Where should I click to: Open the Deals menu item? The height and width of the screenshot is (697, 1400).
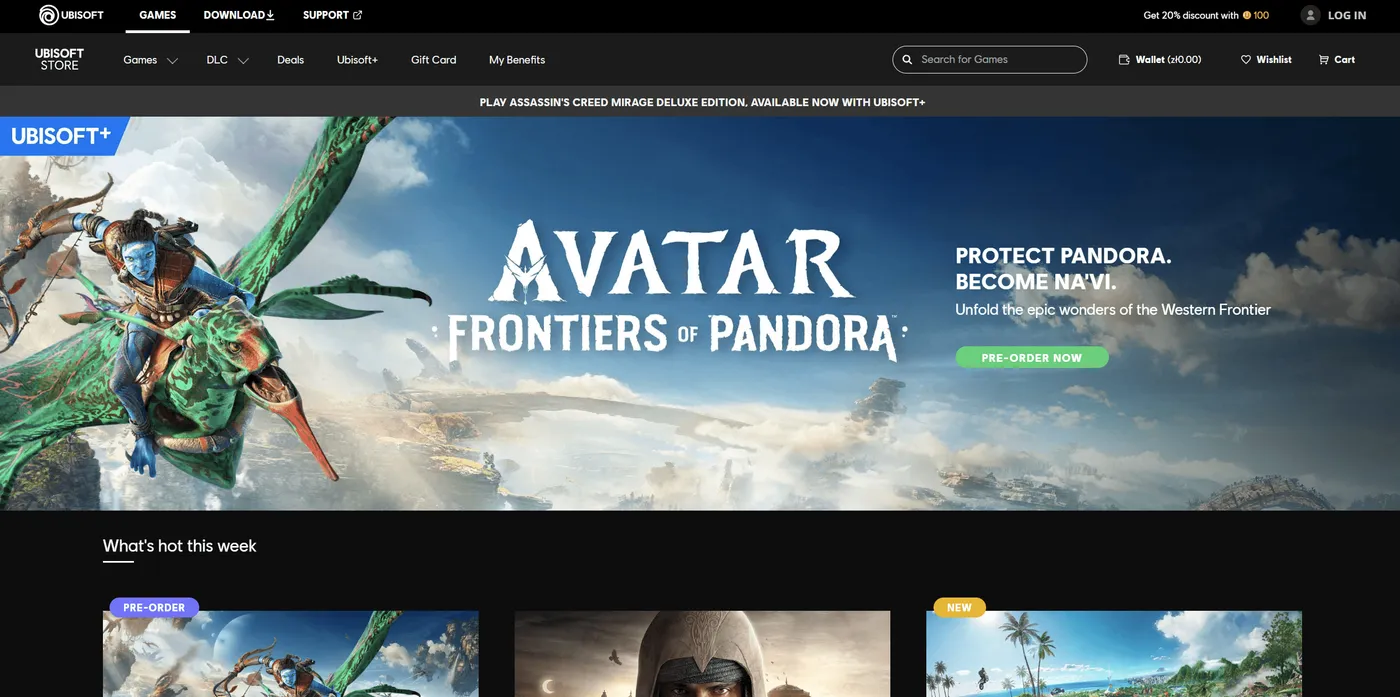[290, 59]
